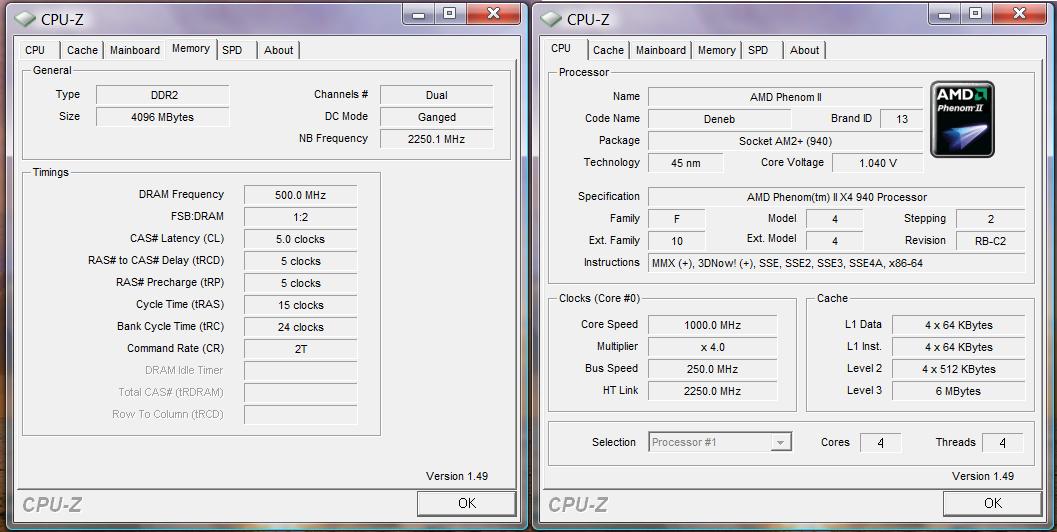
Task: Maximize the left CPU-Z window
Action: pos(450,14)
